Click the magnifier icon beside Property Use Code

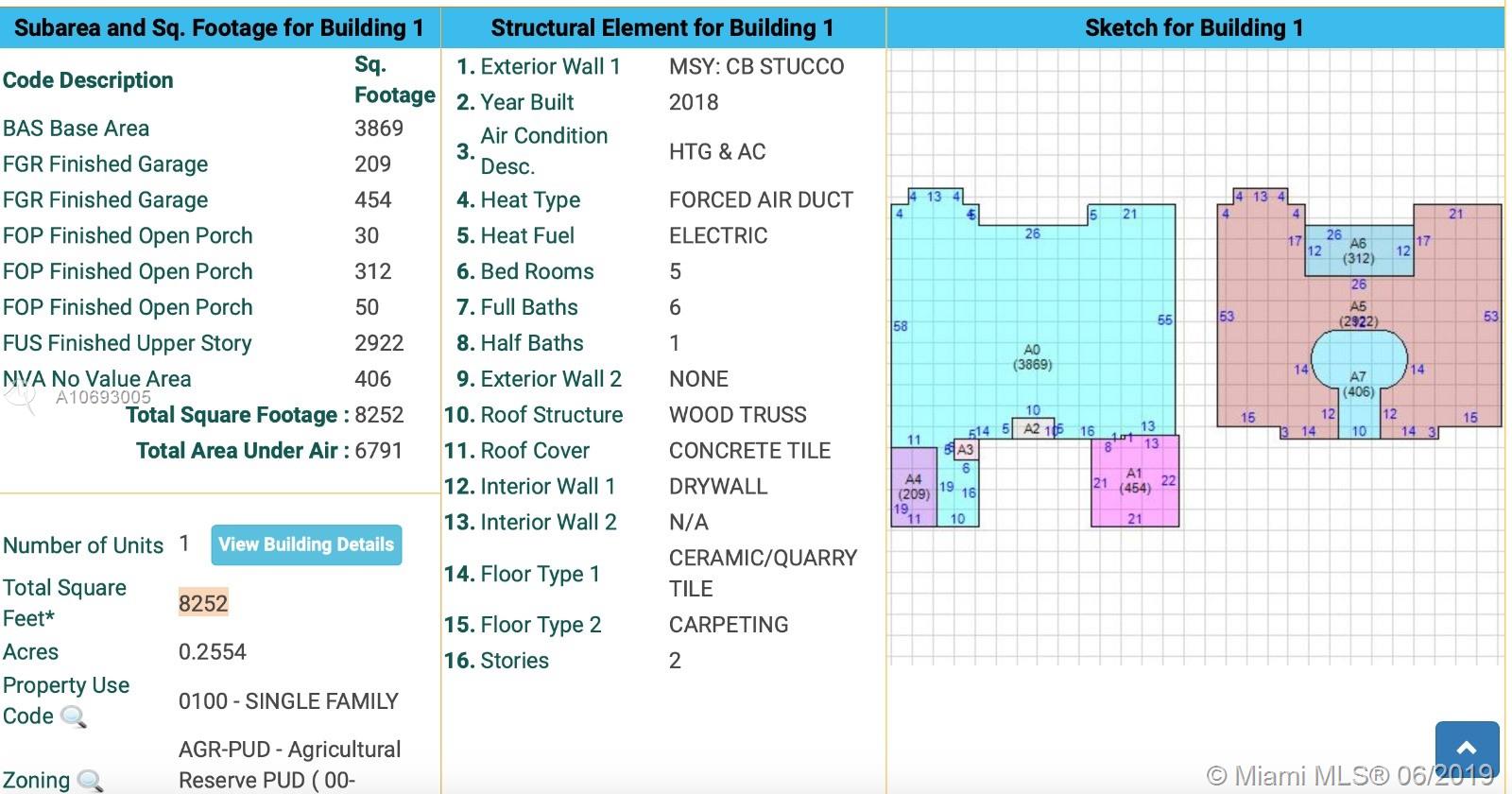pyautogui.click(x=73, y=717)
